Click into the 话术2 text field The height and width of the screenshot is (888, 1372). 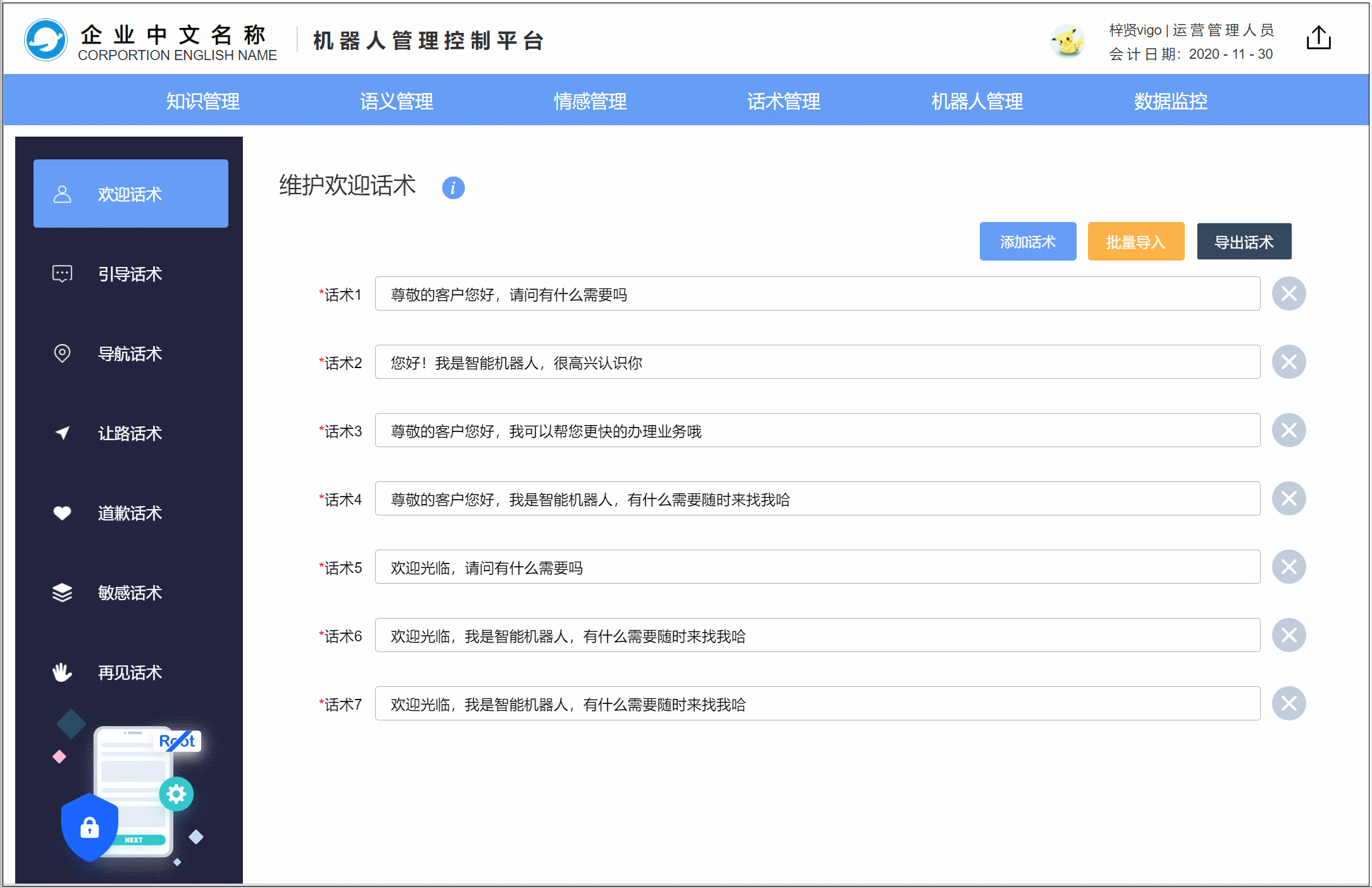pos(817,362)
